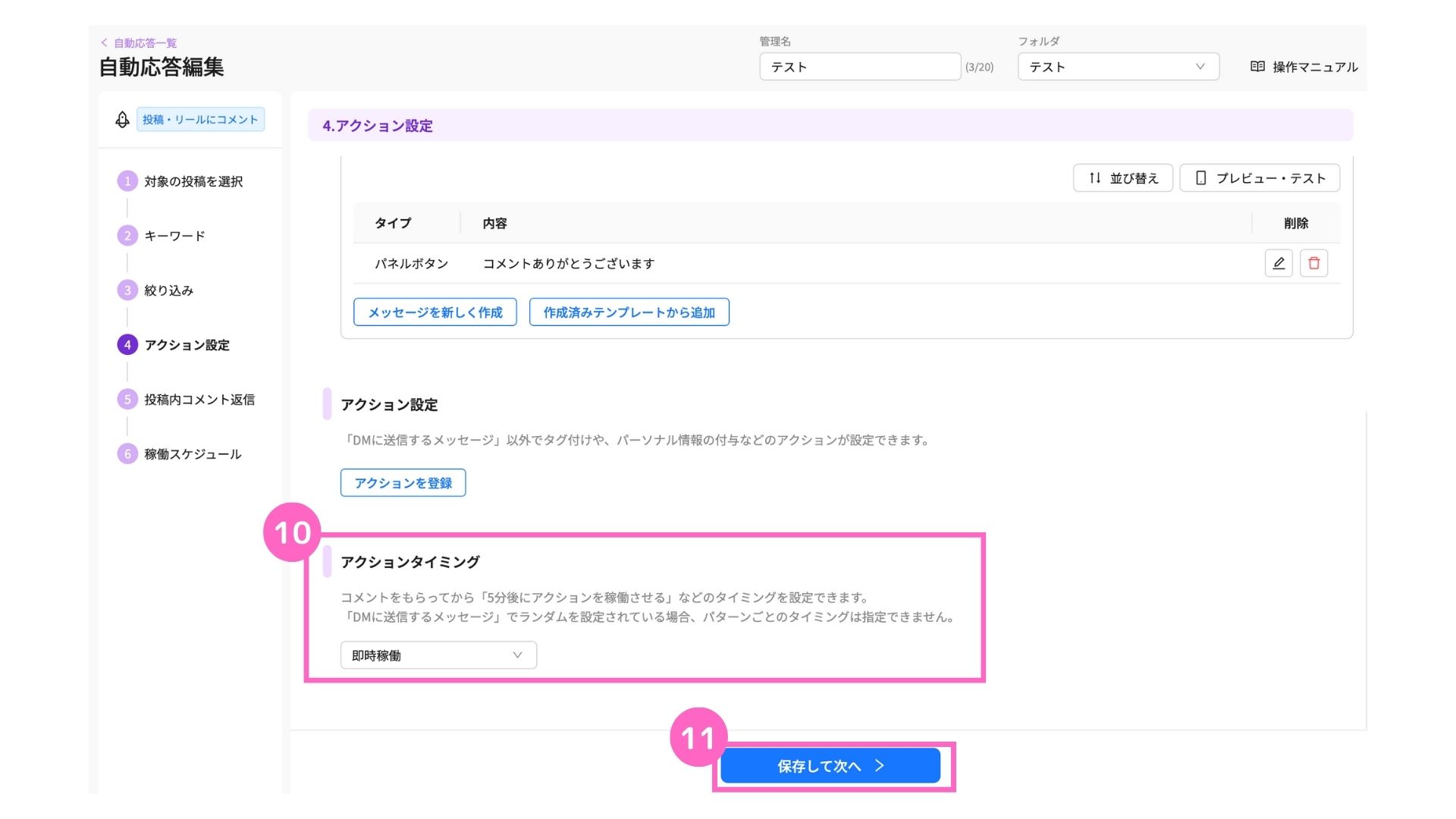
Task: Click the bell icon in the sidebar
Action: [122, 120]
